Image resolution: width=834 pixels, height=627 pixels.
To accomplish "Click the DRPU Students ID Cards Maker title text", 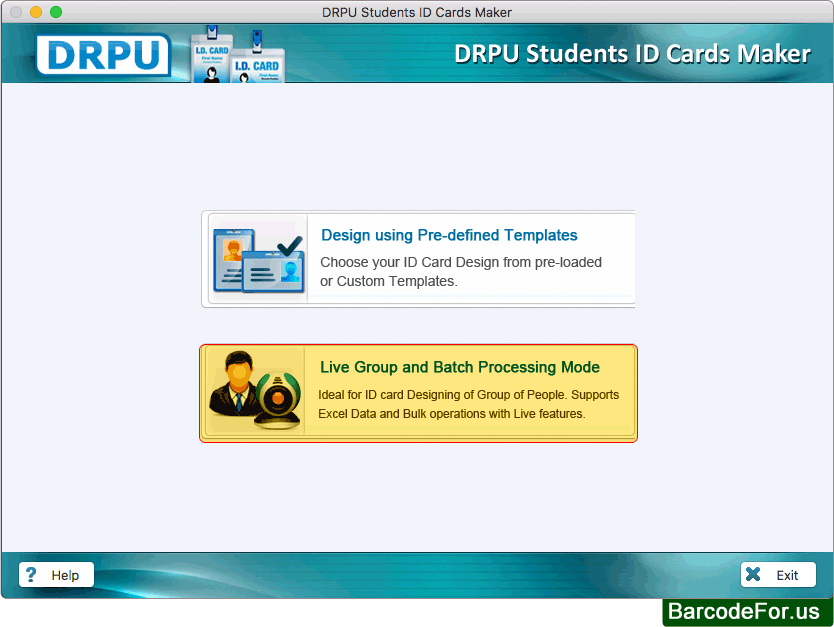I will coord(631,54).
